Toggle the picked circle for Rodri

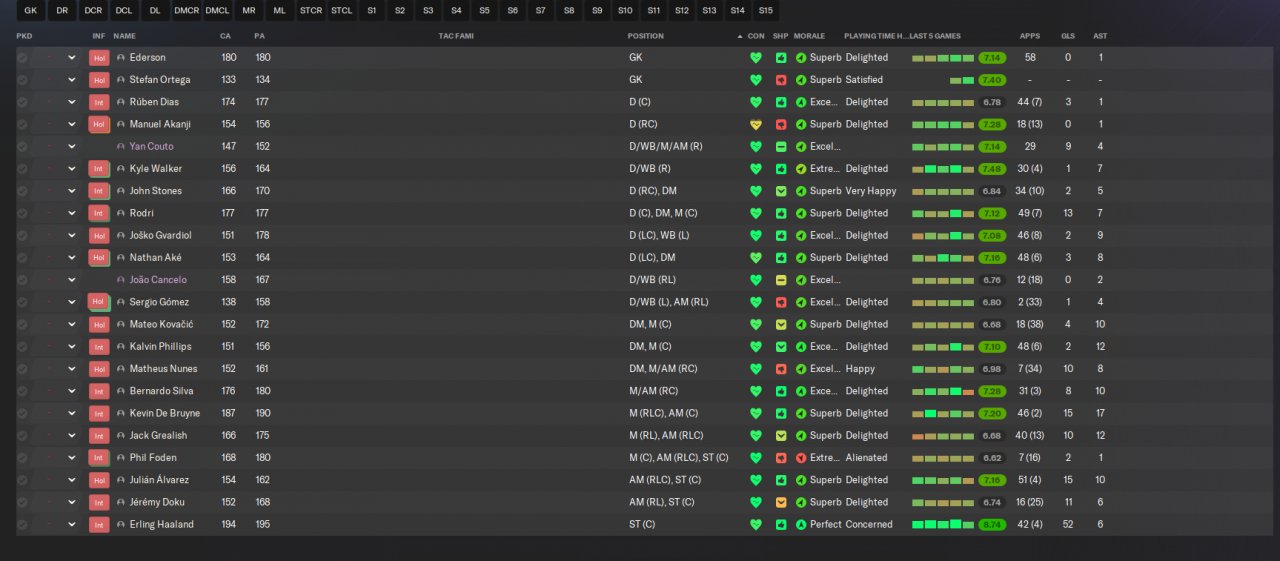point(22,213)
